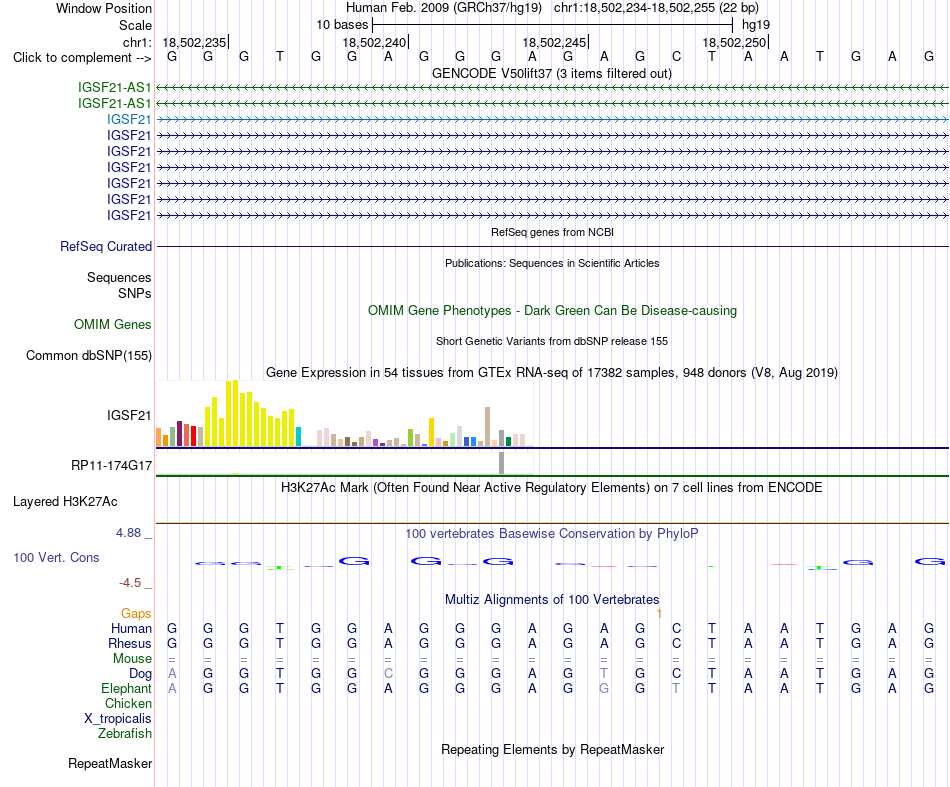Click the Window Position label
The height and width of the screenshot is (787, 950).
tap(104, 8)
